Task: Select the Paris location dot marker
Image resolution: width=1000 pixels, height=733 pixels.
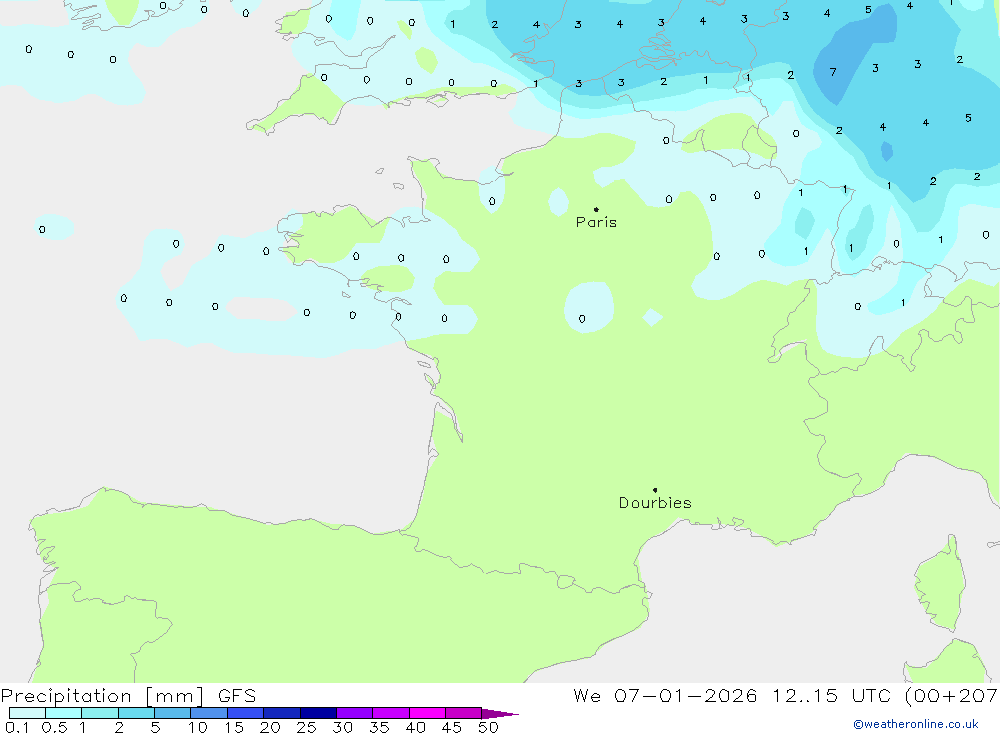Action: pyautogui.click(x=596, y=209)
